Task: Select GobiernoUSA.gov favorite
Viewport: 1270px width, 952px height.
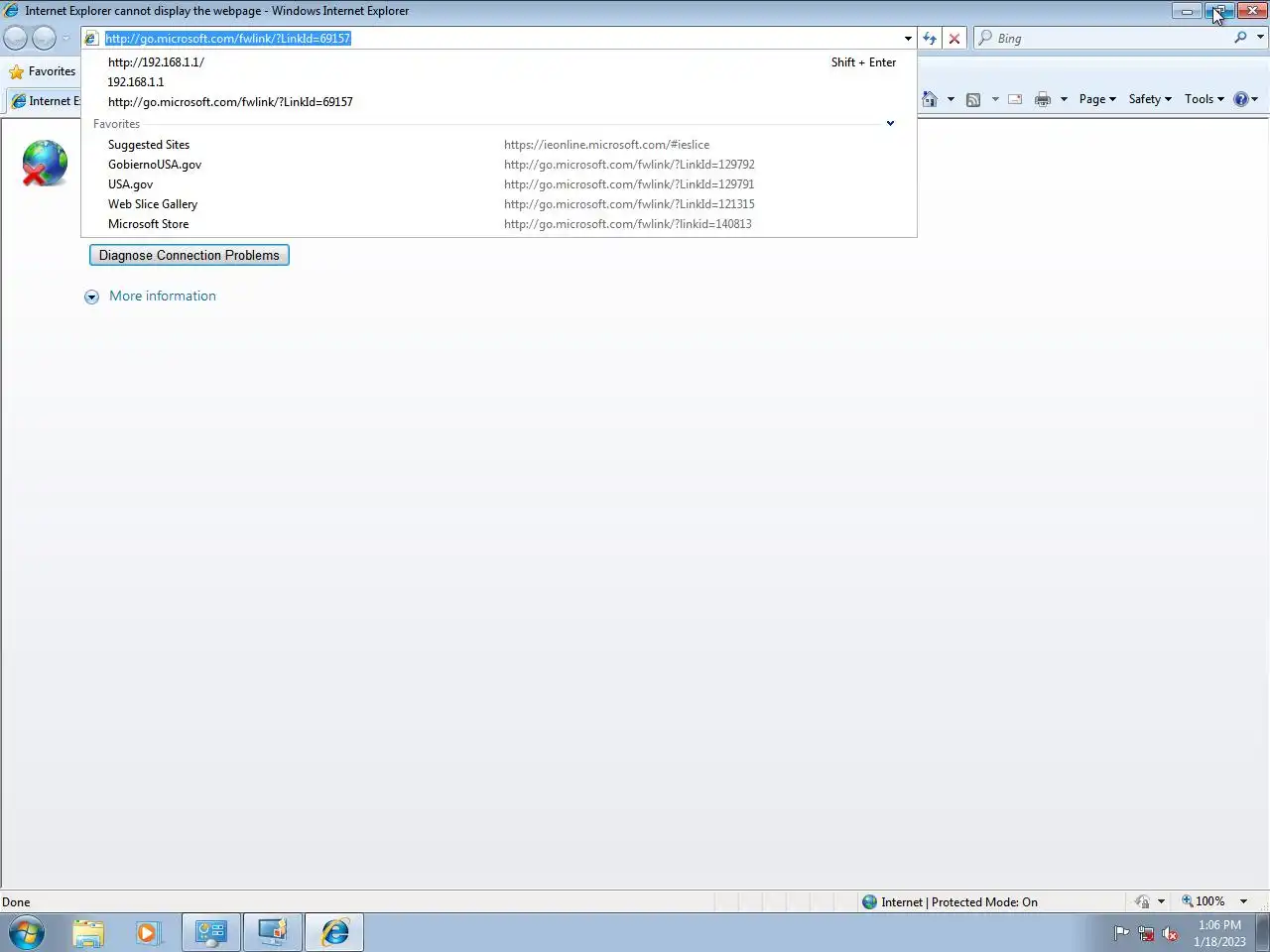Action: [x=499, y=165]
